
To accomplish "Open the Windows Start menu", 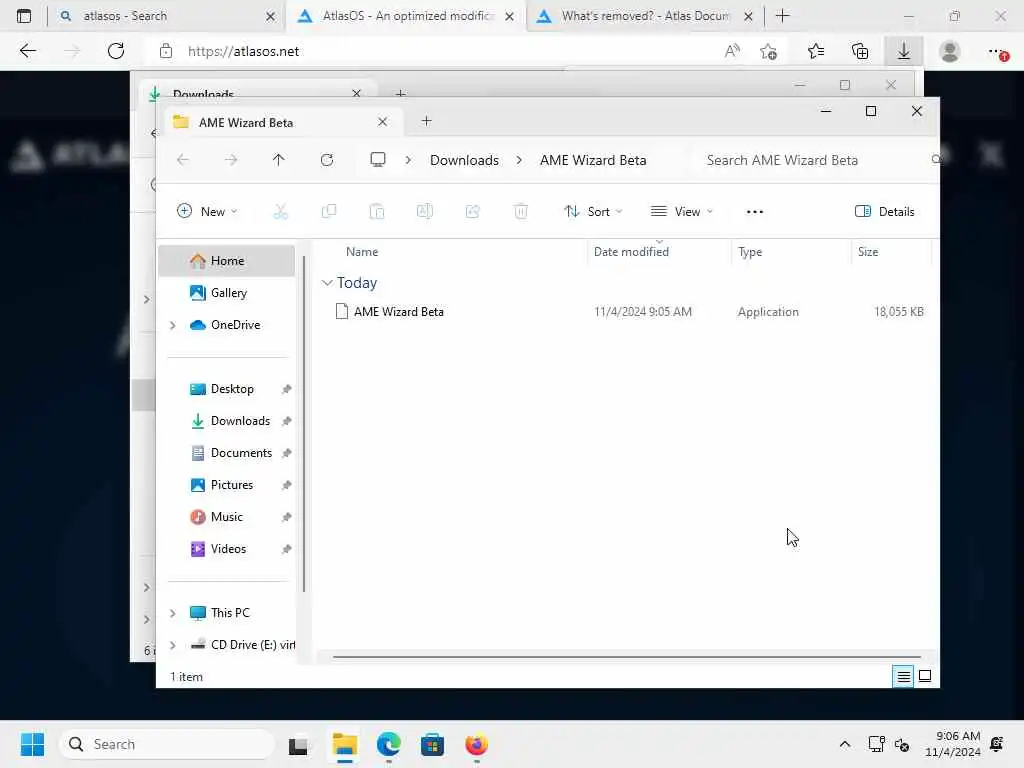I will [x=32, y=744].
